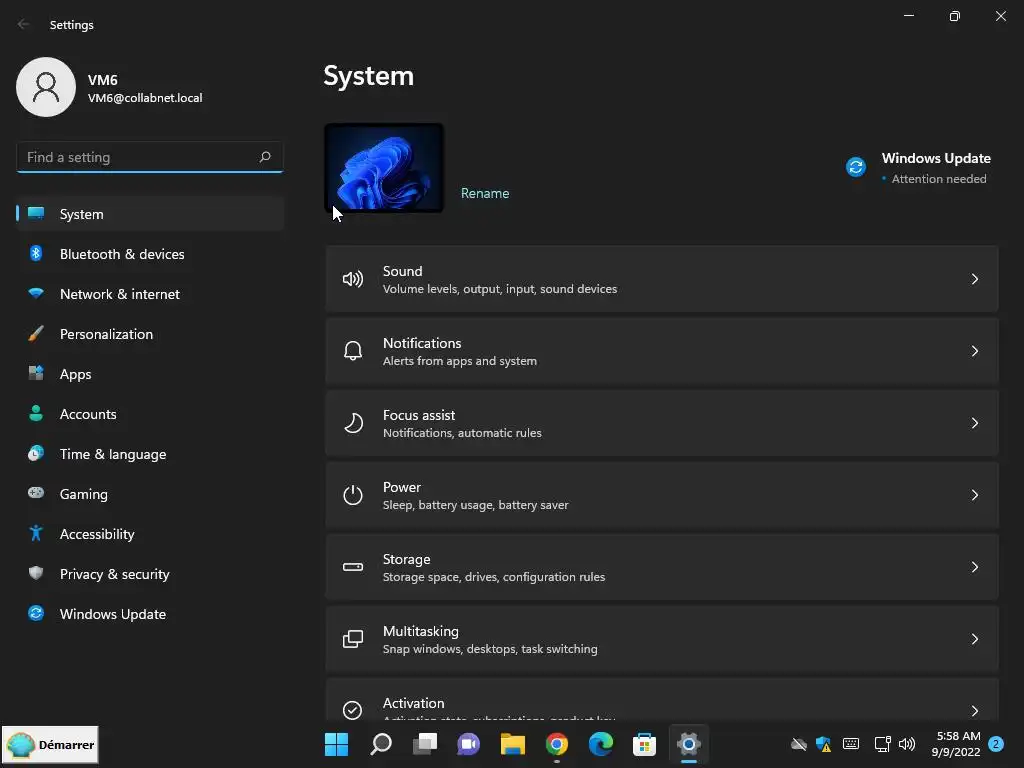Open Personalization section

click(150, 334)
